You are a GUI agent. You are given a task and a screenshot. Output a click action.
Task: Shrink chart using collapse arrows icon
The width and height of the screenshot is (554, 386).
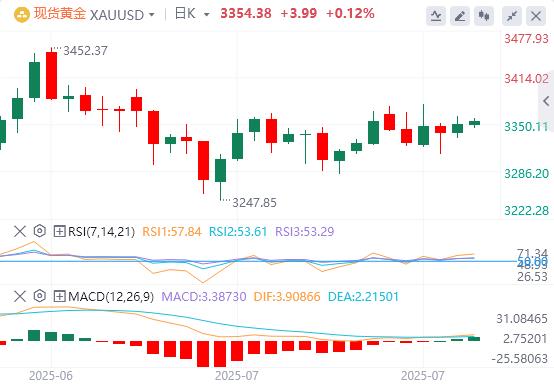tap(512, 16)
